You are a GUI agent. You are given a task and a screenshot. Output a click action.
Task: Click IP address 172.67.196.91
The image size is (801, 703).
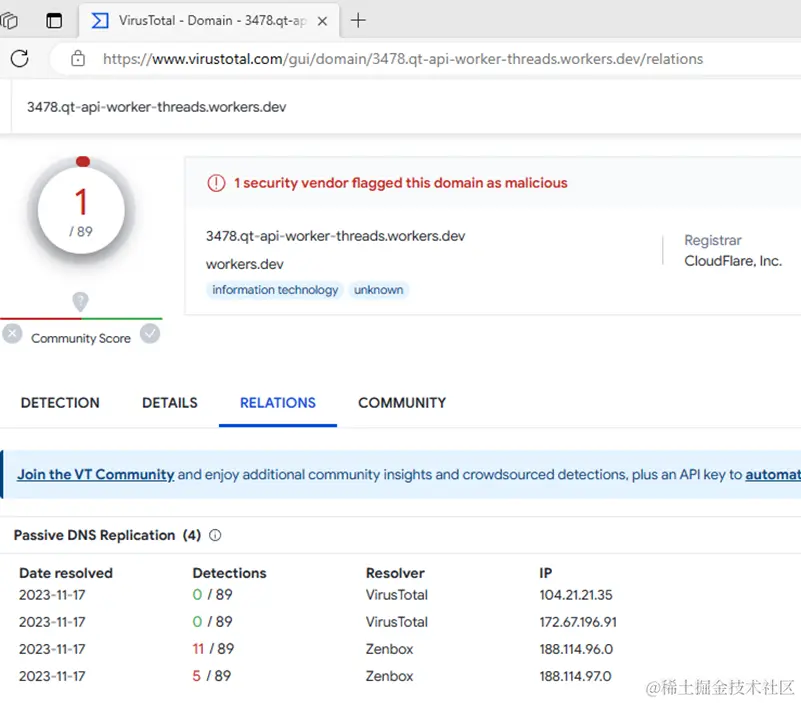click(578, 622)
